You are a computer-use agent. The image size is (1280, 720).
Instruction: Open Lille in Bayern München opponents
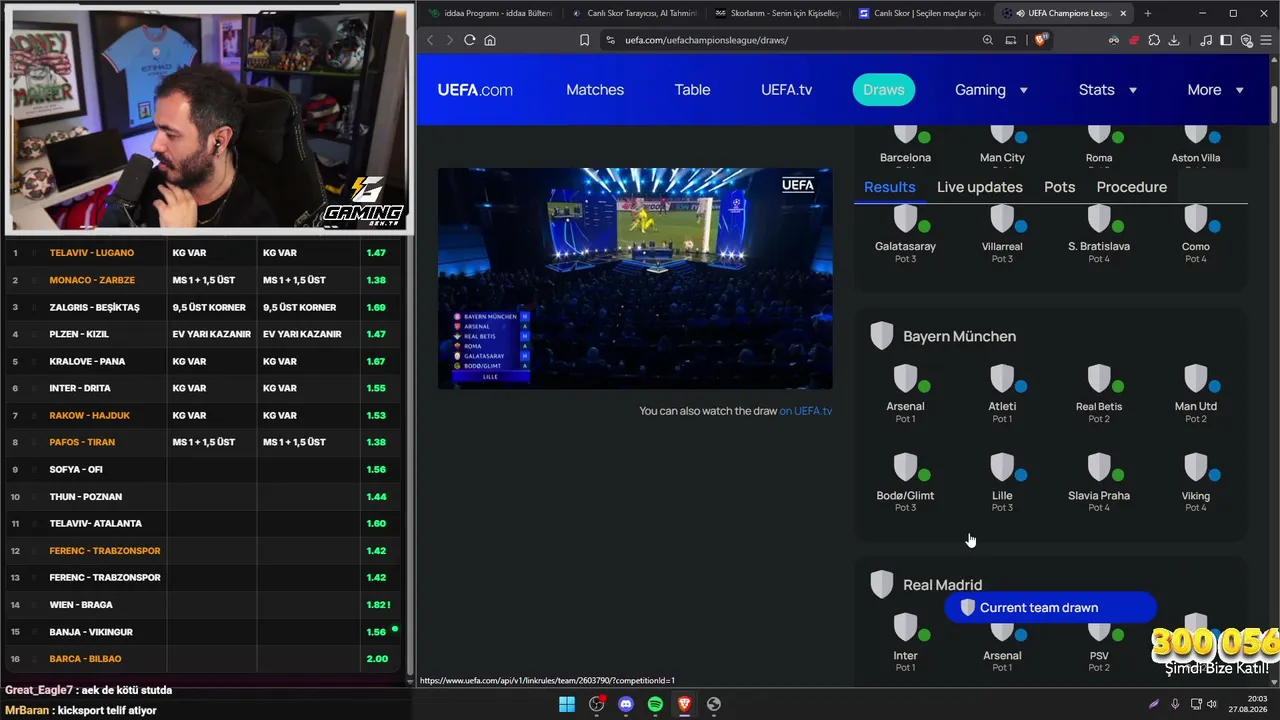point(1002,480)
